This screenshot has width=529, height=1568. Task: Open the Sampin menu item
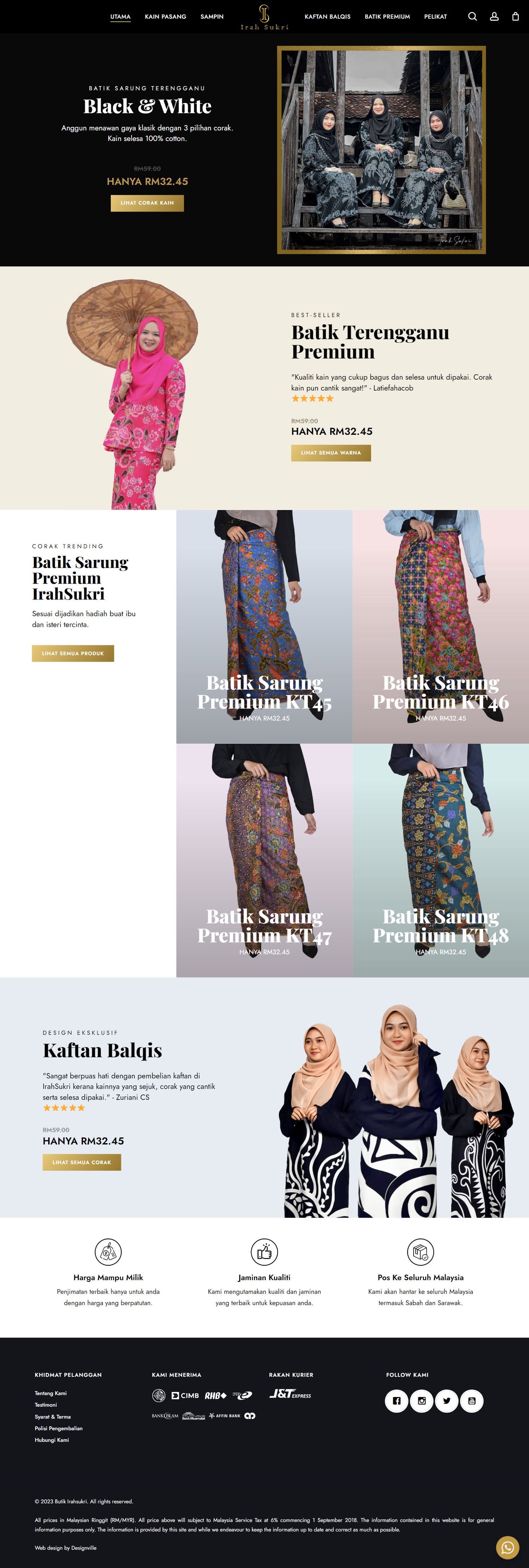[x=212, y=17]
